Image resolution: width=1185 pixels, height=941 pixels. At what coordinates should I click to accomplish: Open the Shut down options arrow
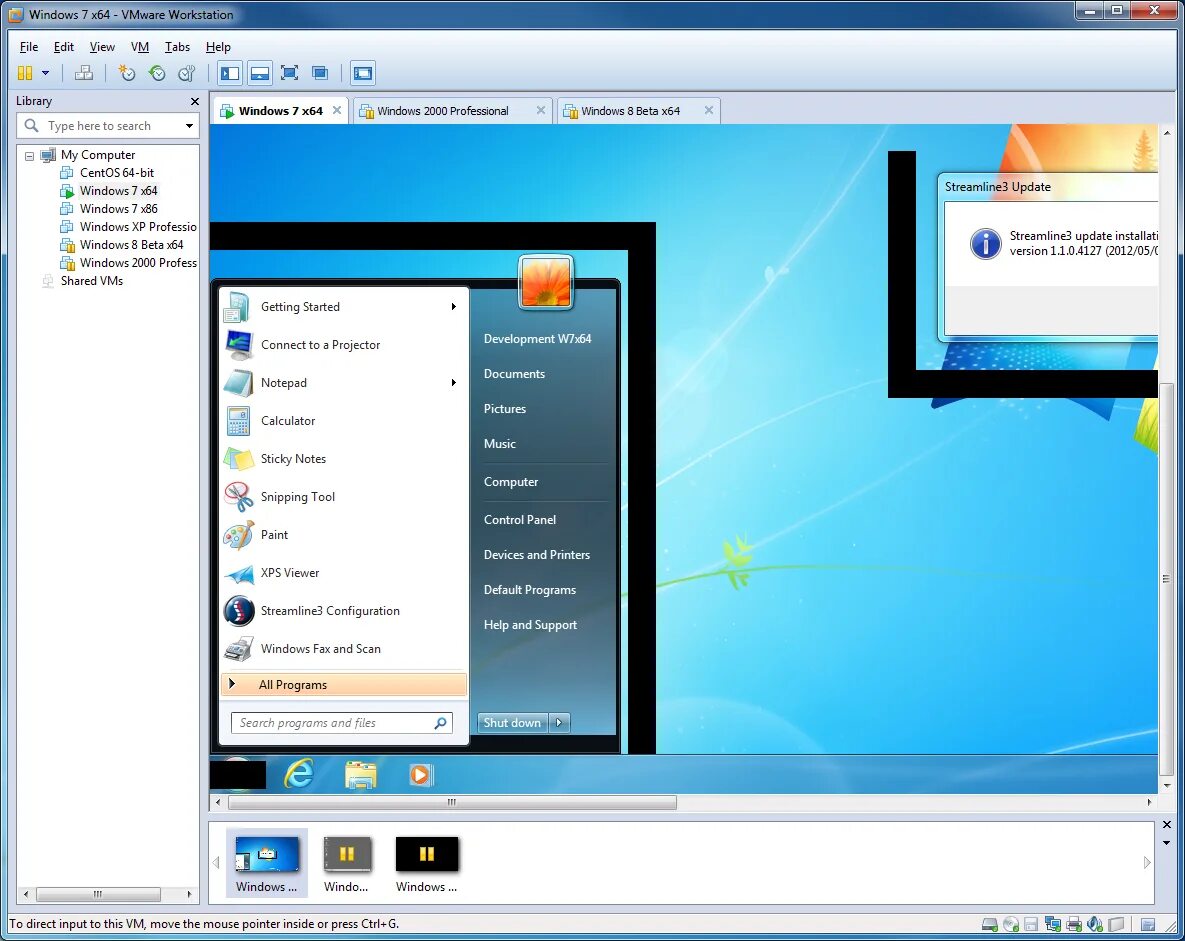coord(559,723)
